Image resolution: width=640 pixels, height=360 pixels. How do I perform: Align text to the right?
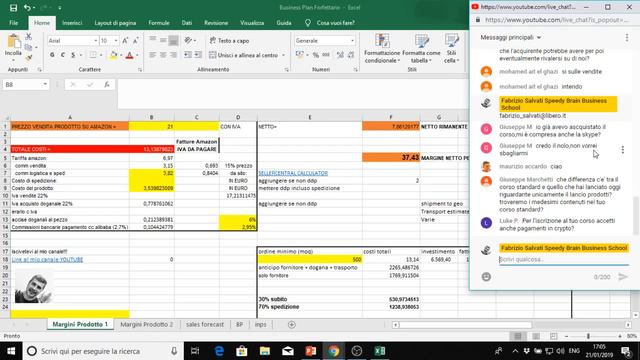pyautogui.click(x=173, y=55)
